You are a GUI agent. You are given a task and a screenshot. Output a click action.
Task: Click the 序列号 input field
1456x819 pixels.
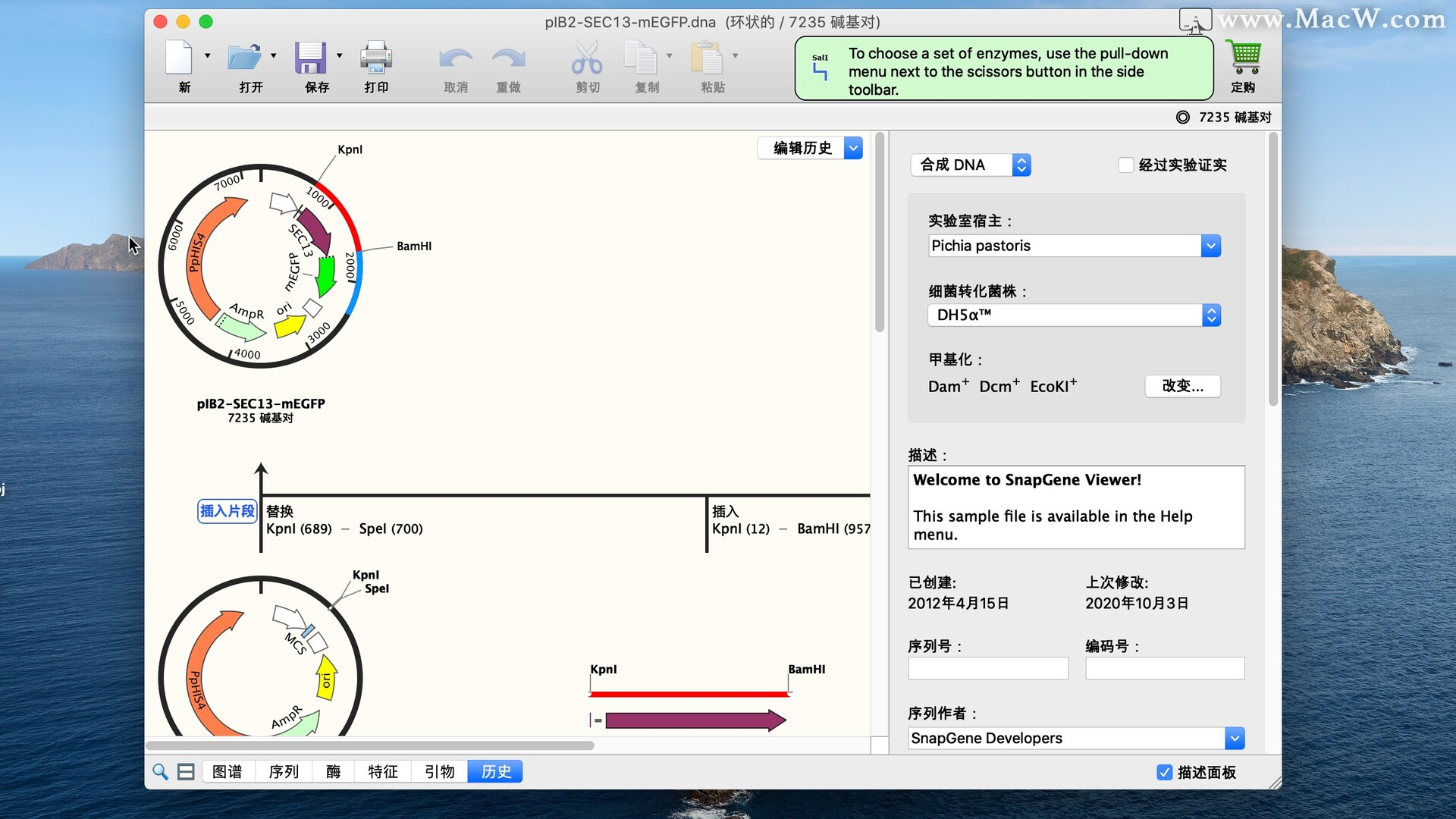(987, 668)
